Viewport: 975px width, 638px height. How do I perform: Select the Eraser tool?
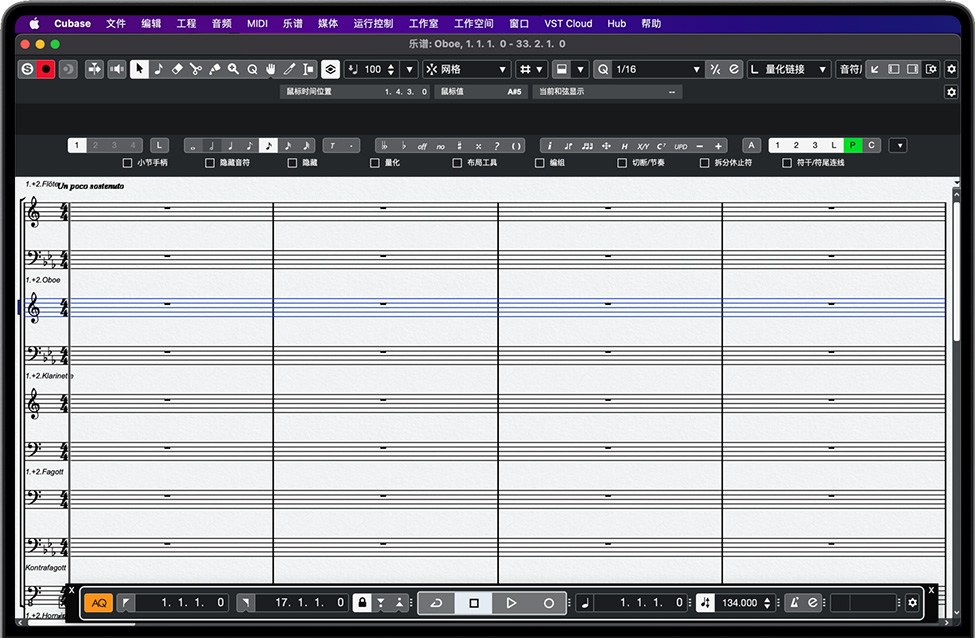coord(177,69)
